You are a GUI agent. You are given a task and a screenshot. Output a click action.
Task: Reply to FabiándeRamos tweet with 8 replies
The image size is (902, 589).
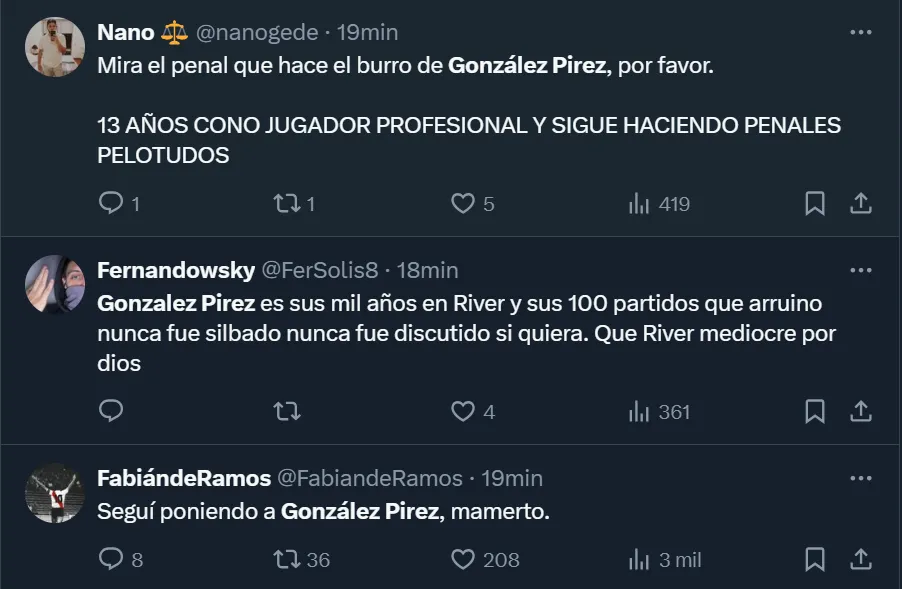pyautogui.click(x=111, y=559)
